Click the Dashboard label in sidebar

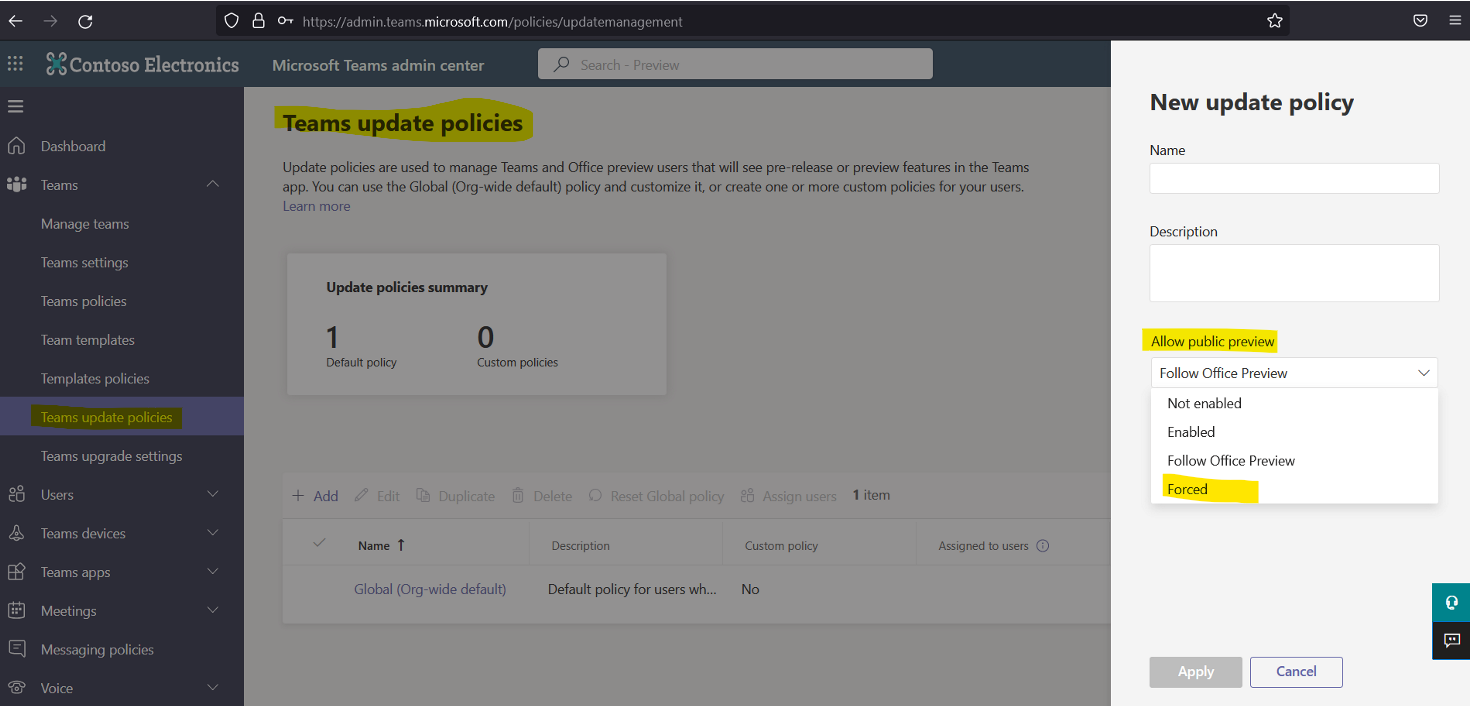pos(73,146)
